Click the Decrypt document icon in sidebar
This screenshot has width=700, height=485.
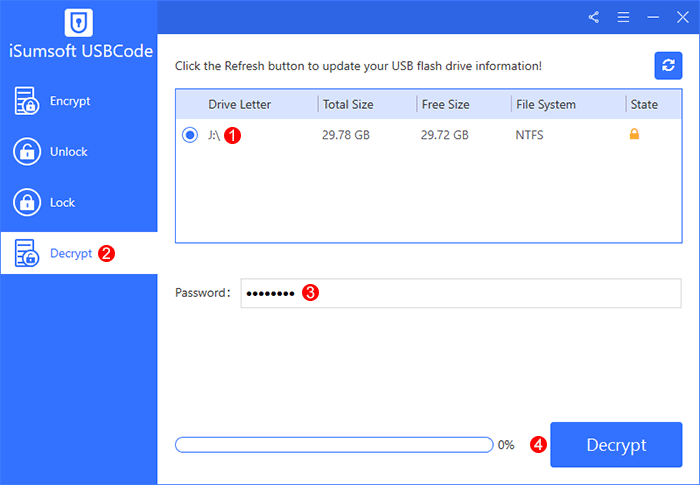coord(26,253)
